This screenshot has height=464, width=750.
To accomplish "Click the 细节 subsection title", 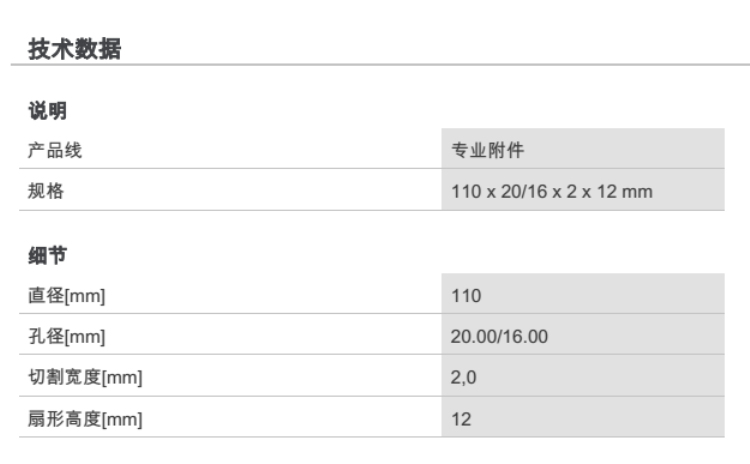I will (46, 256).
